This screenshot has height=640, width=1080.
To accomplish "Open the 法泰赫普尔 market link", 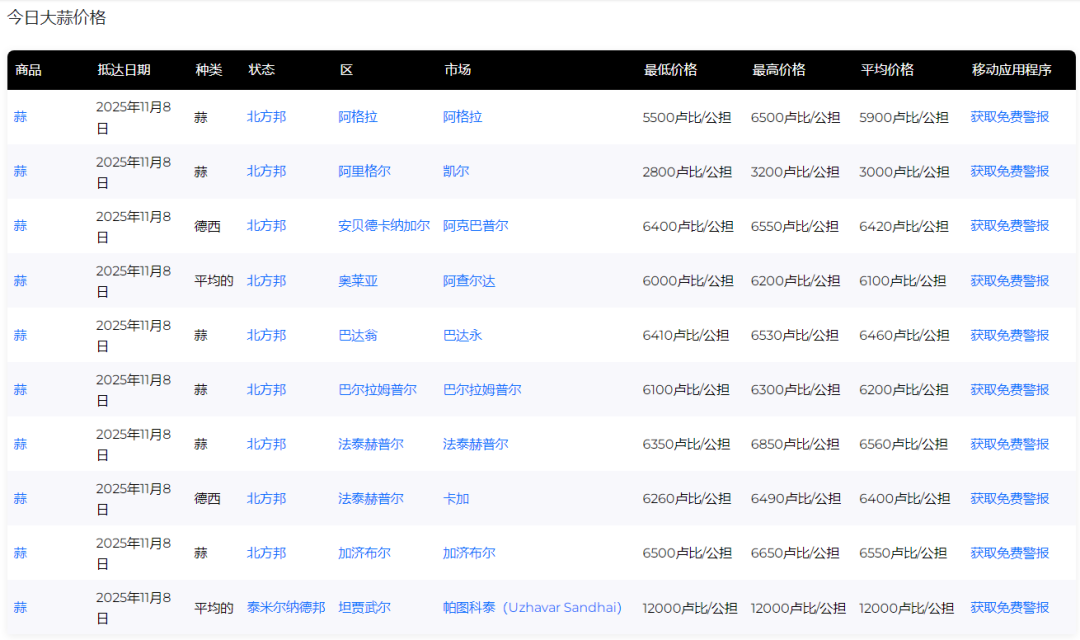I will coord(475,444).
